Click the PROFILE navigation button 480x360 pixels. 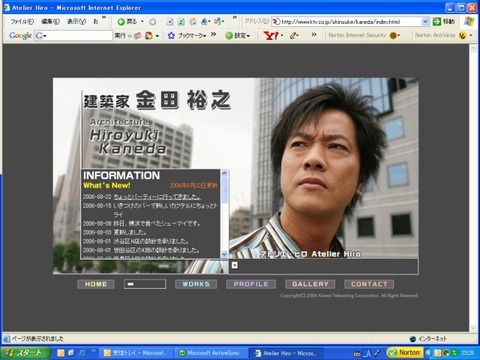click(x=251, y=284)
